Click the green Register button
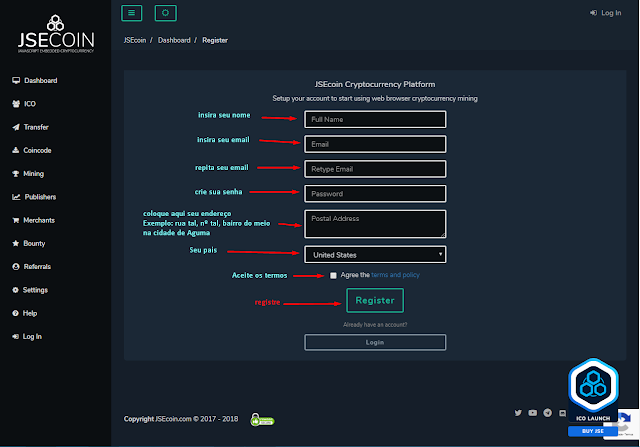The height and width of the screenshot is (447, 640). point(375,300)
